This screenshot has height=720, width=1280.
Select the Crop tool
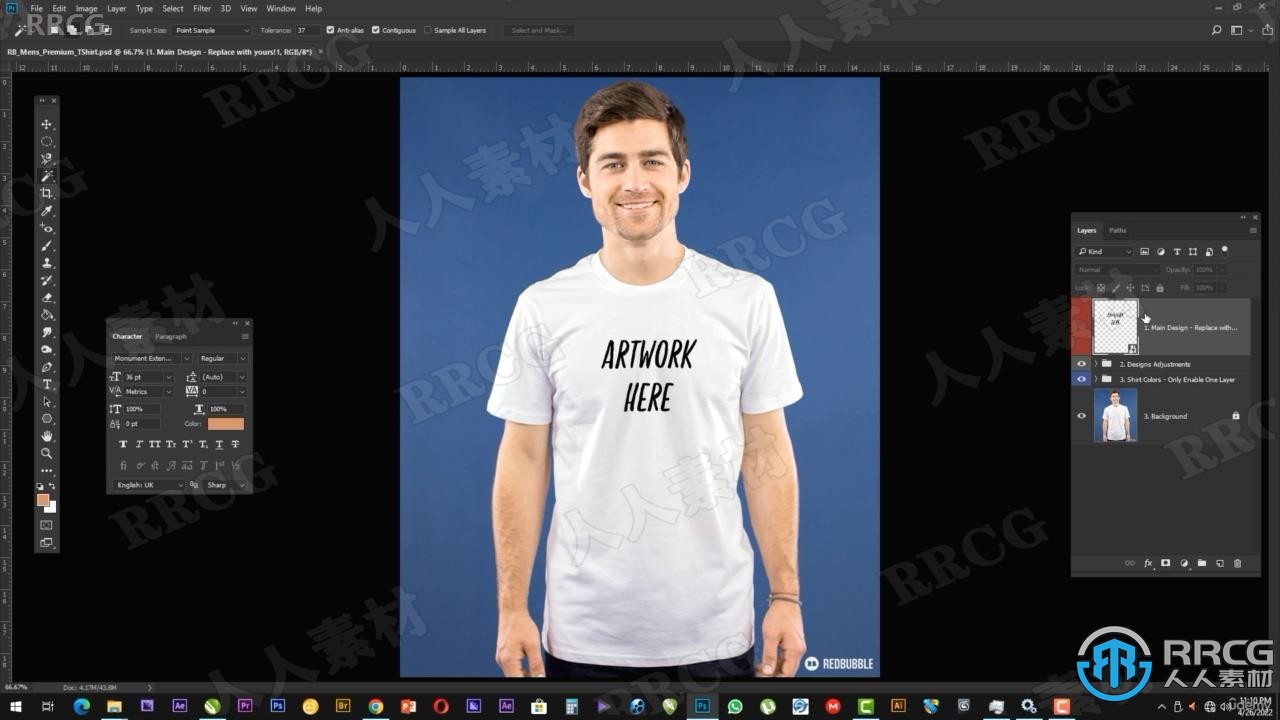tap(46, 193)
